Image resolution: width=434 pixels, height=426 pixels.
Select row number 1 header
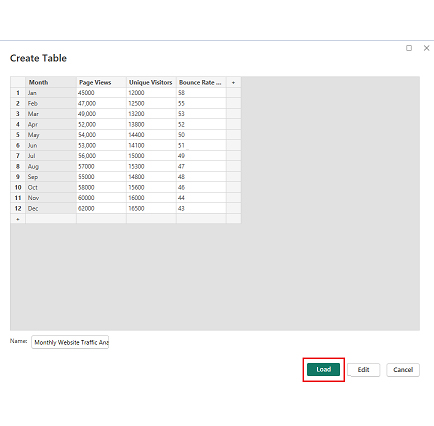click(x=18, y=93)
